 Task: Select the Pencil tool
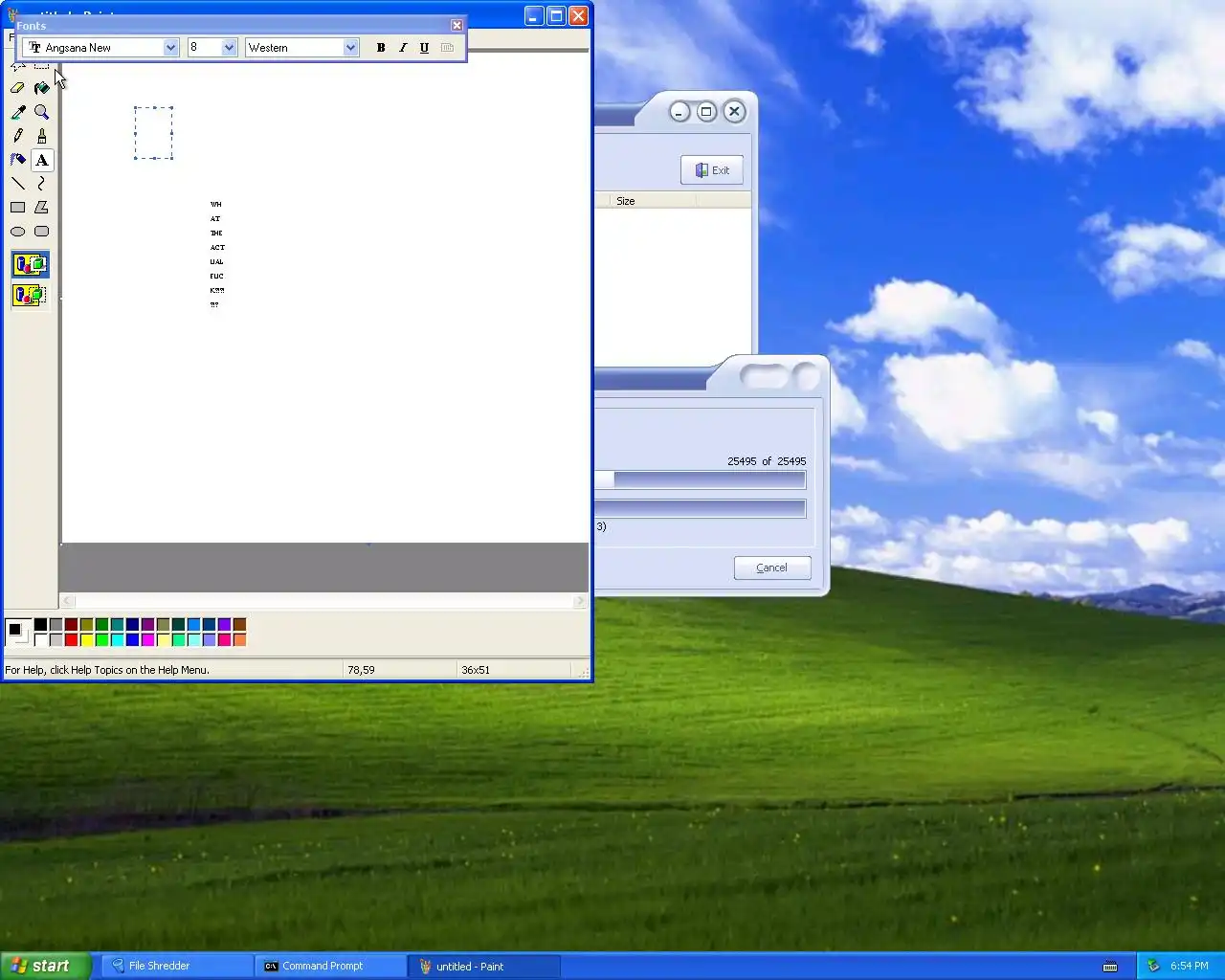pos(17,136)
